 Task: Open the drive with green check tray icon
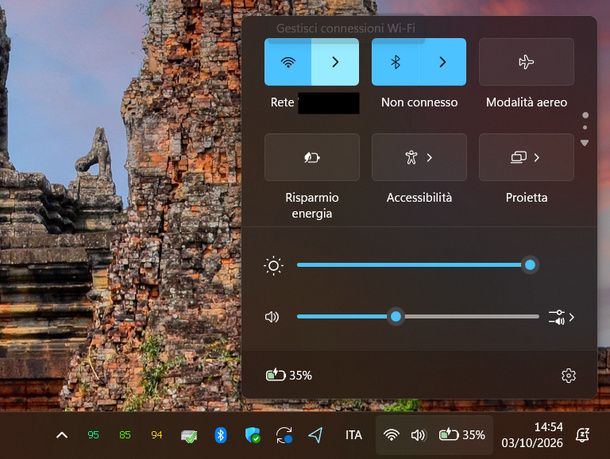(x=189, y=436)
